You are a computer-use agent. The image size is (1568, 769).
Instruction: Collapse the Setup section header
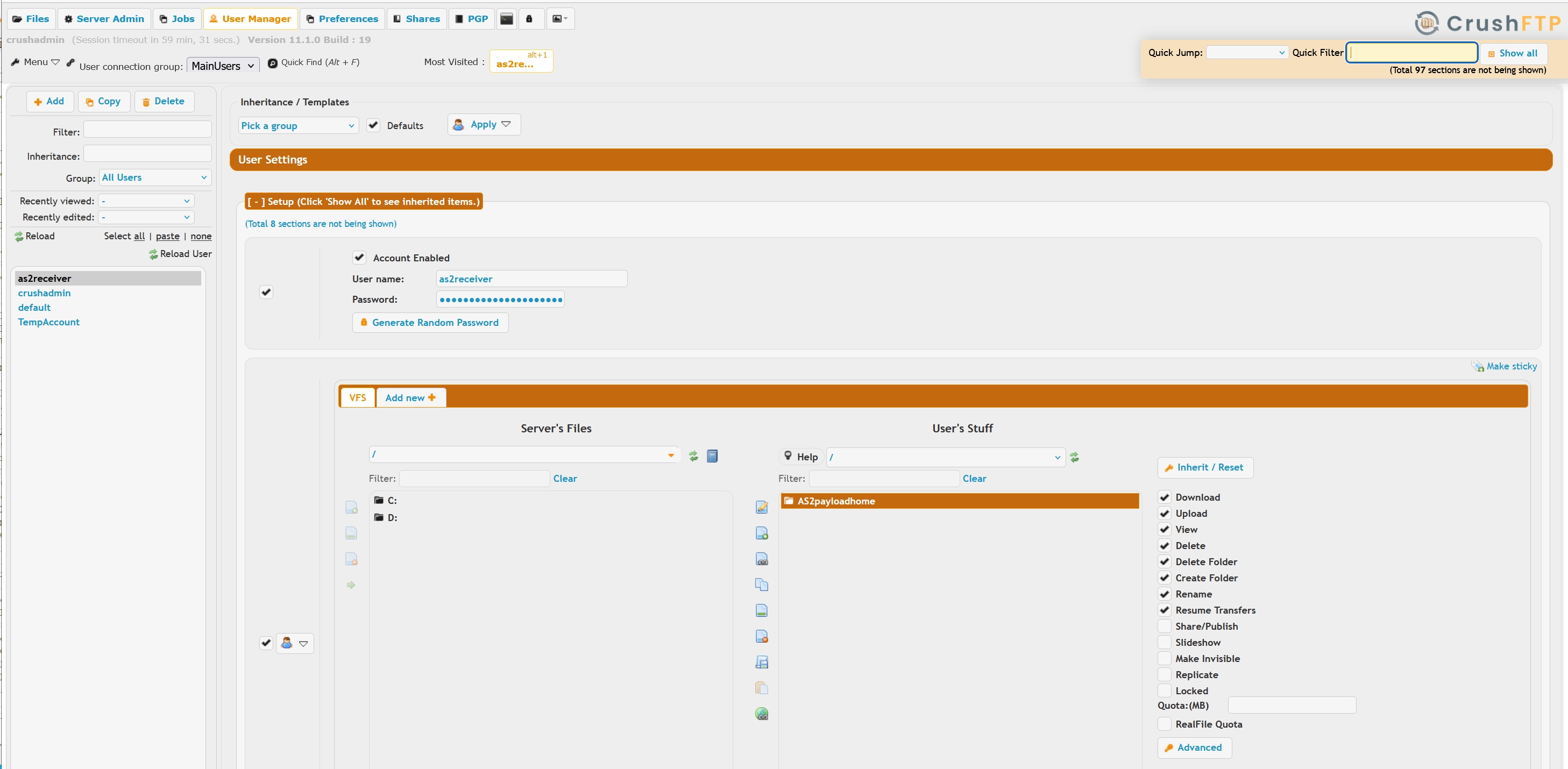tap(364, 201)
